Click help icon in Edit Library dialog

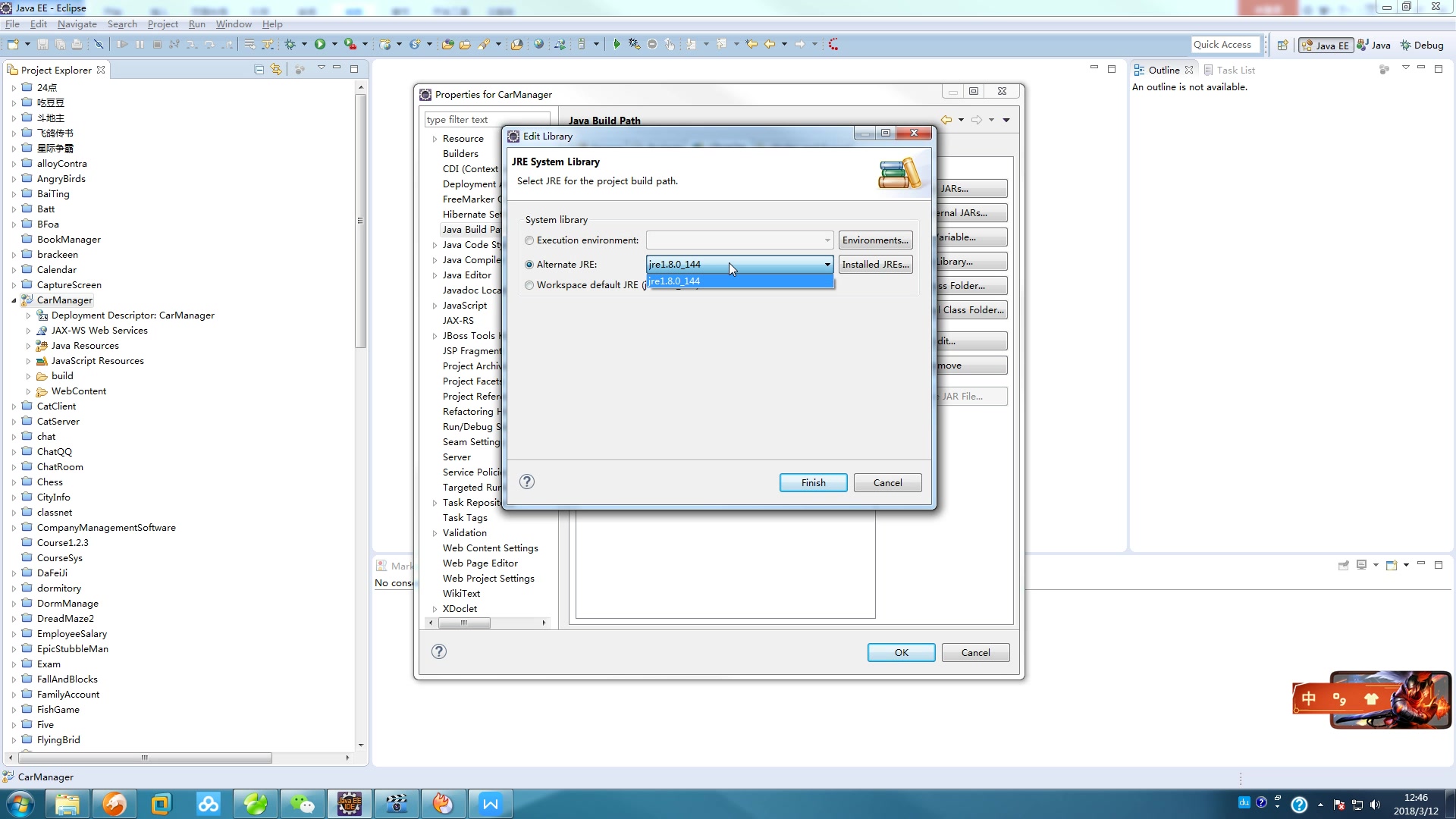click(527, 482)
